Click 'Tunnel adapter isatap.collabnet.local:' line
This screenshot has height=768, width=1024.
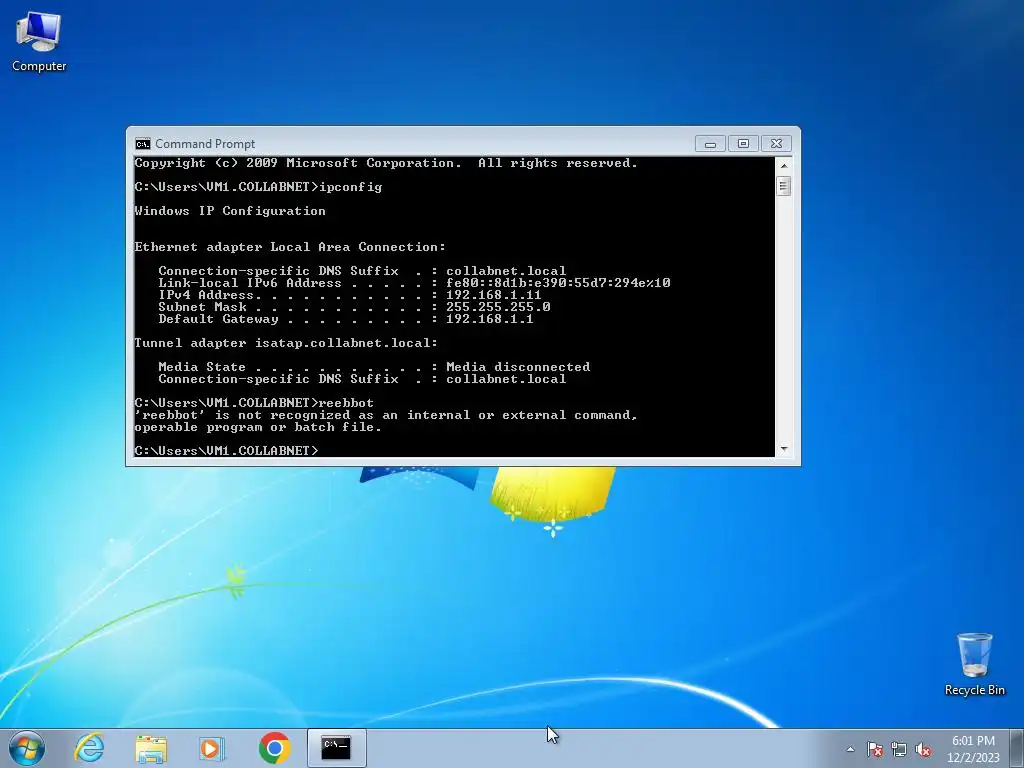tap(286, 343)
